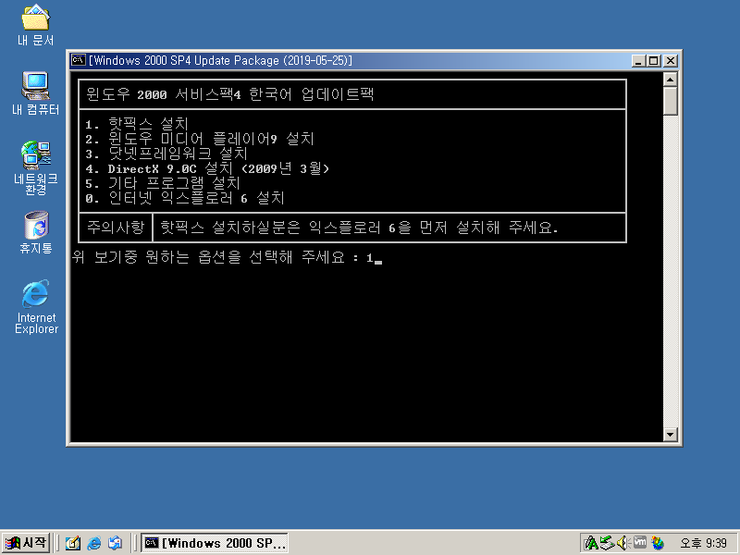Click the notice text about 익스플로러 6
Viewport: 740px width, 555px height.
[x=359, y=228]
